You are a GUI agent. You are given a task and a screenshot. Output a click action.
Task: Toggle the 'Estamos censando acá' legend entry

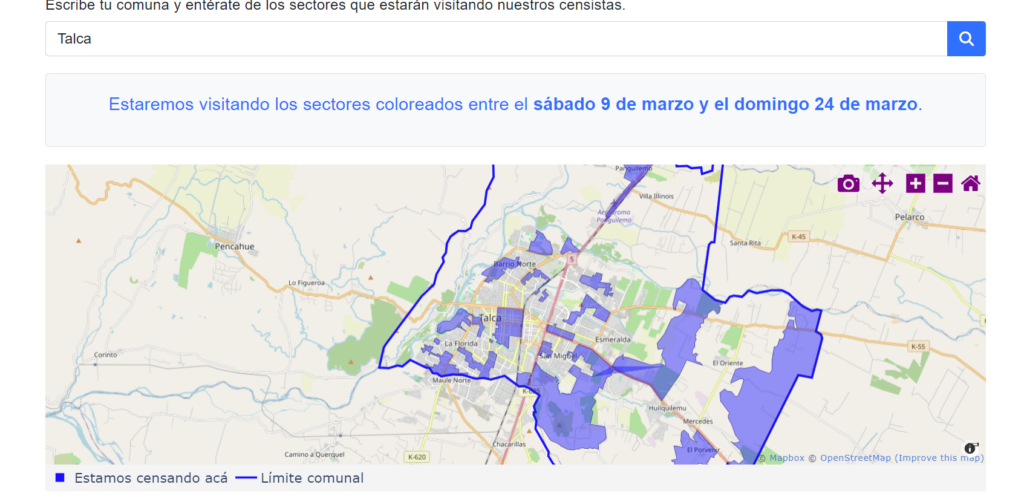pos(150,478)
